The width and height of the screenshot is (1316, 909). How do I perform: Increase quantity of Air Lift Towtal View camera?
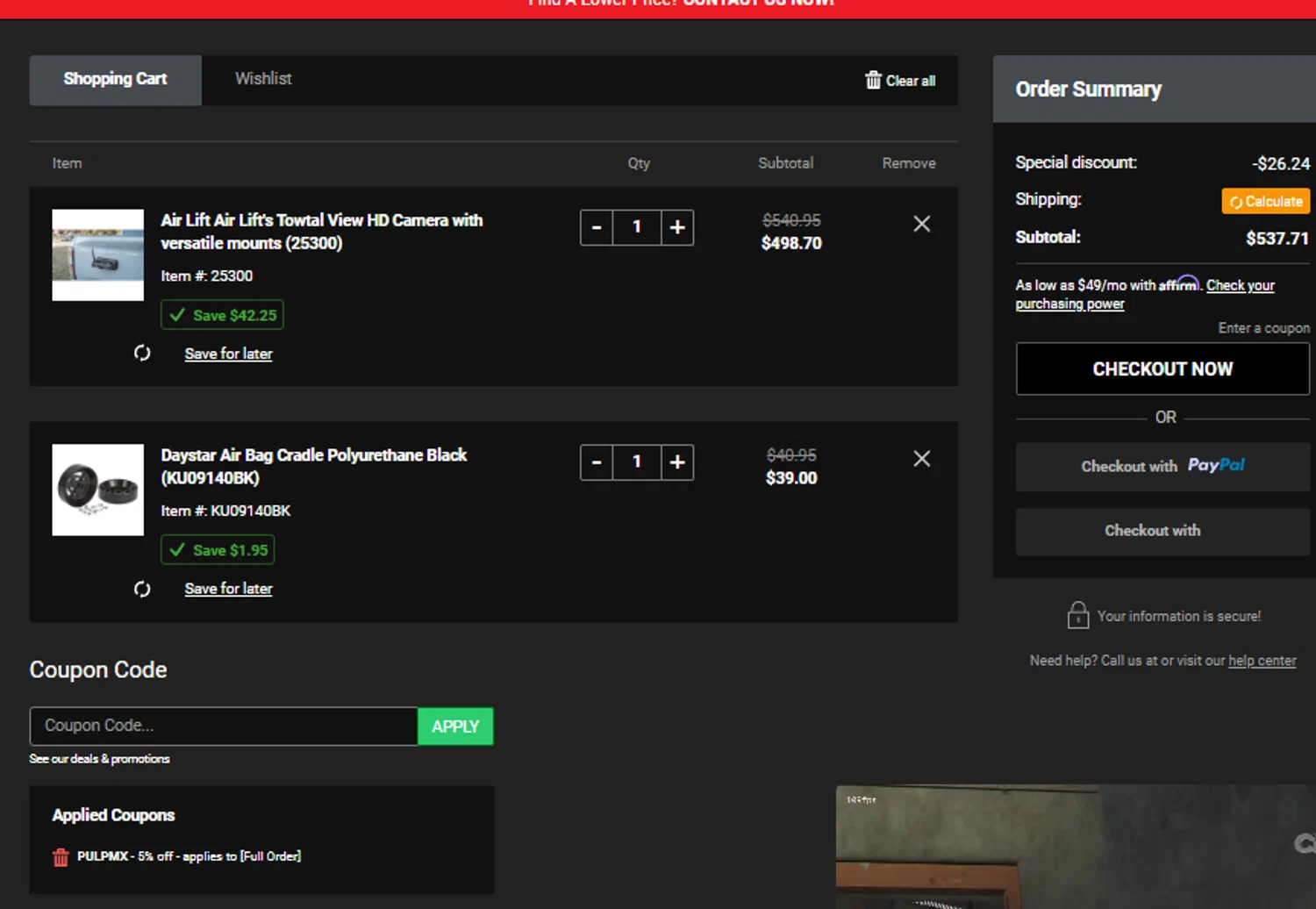click(x=677, y=227)
